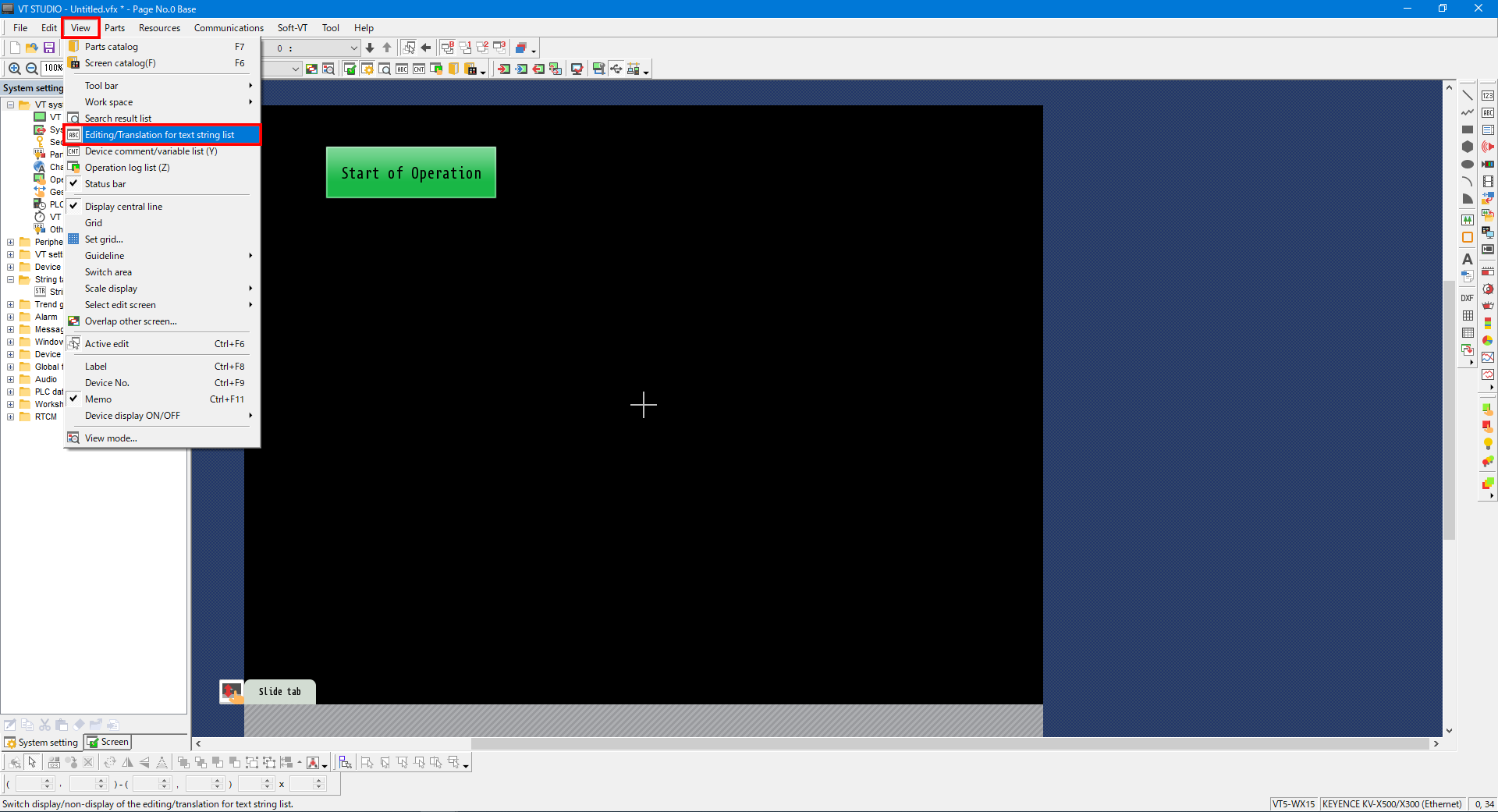Screen dimensions: 1498x812
Task: Toggle the Status bar menu option
Action: click(x=105, y=184)
